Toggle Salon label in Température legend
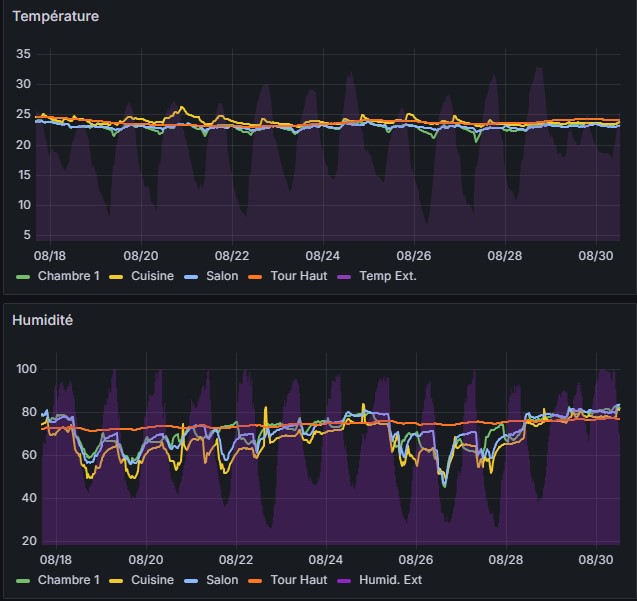This screenshot has width=637, height=601. pyautogui.click(x=221, y=276)
